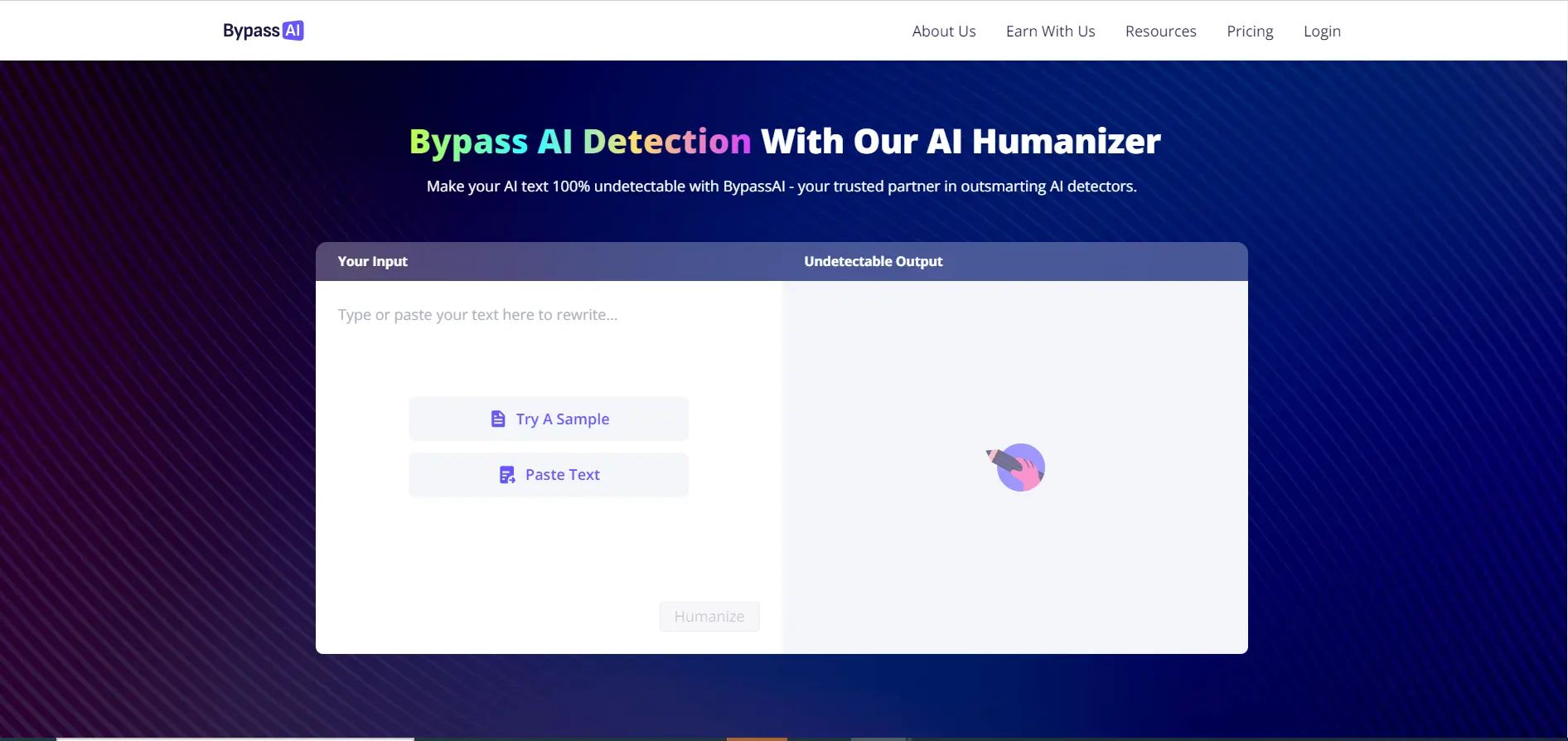Click the BypassAI logo

264,31
